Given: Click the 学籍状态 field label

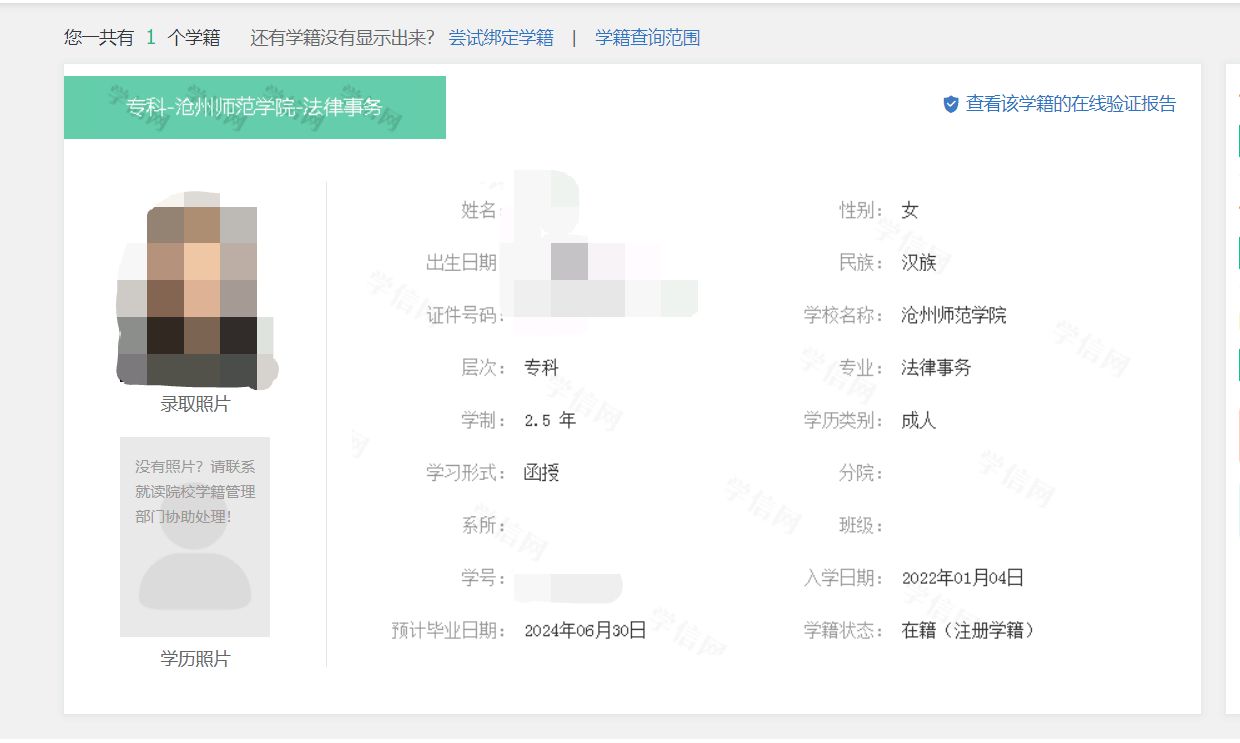Looking at the screenshot, I should pos(844,631).
